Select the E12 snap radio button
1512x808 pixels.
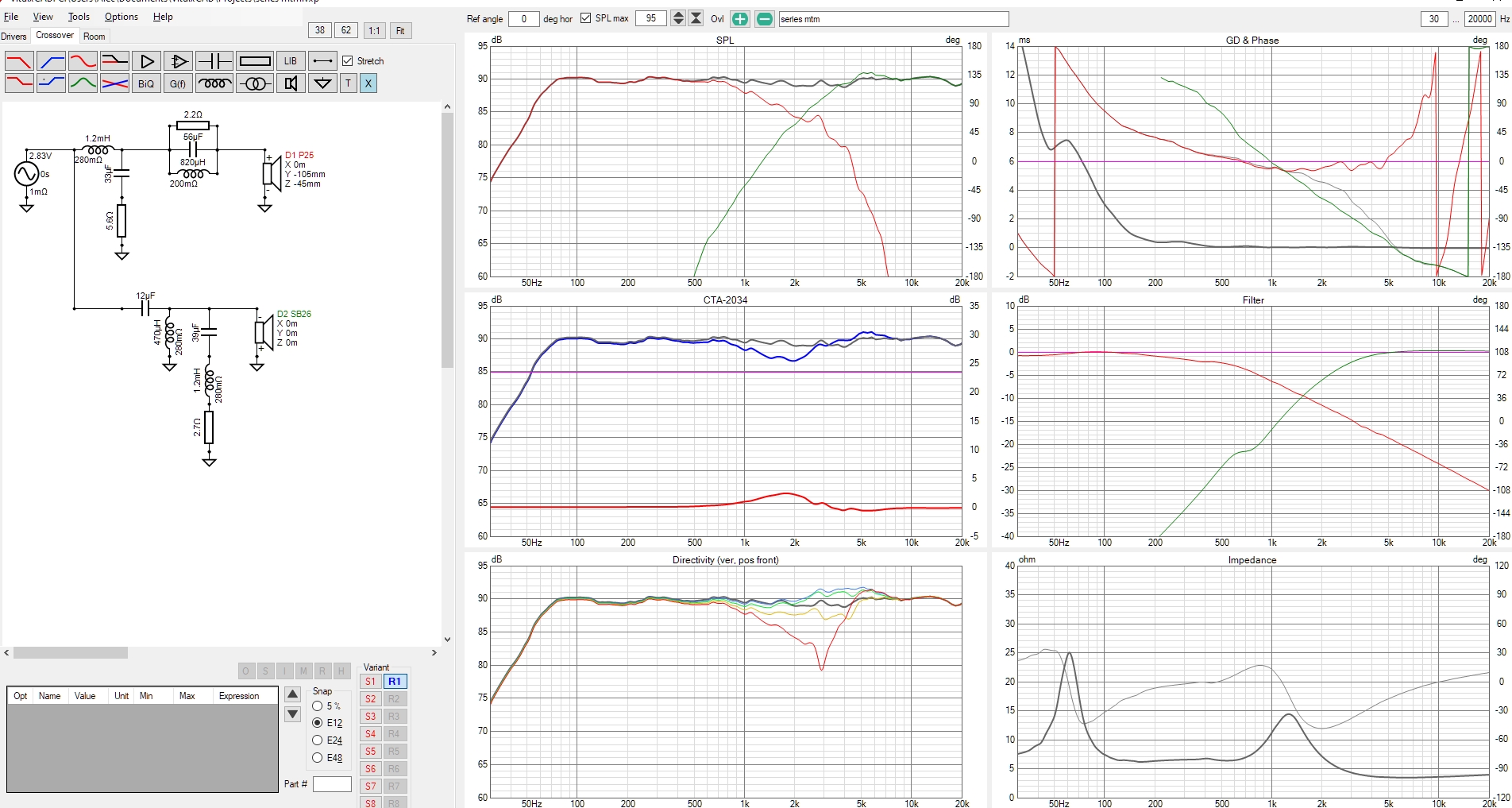pyautogui.click(x=318, y=723)
